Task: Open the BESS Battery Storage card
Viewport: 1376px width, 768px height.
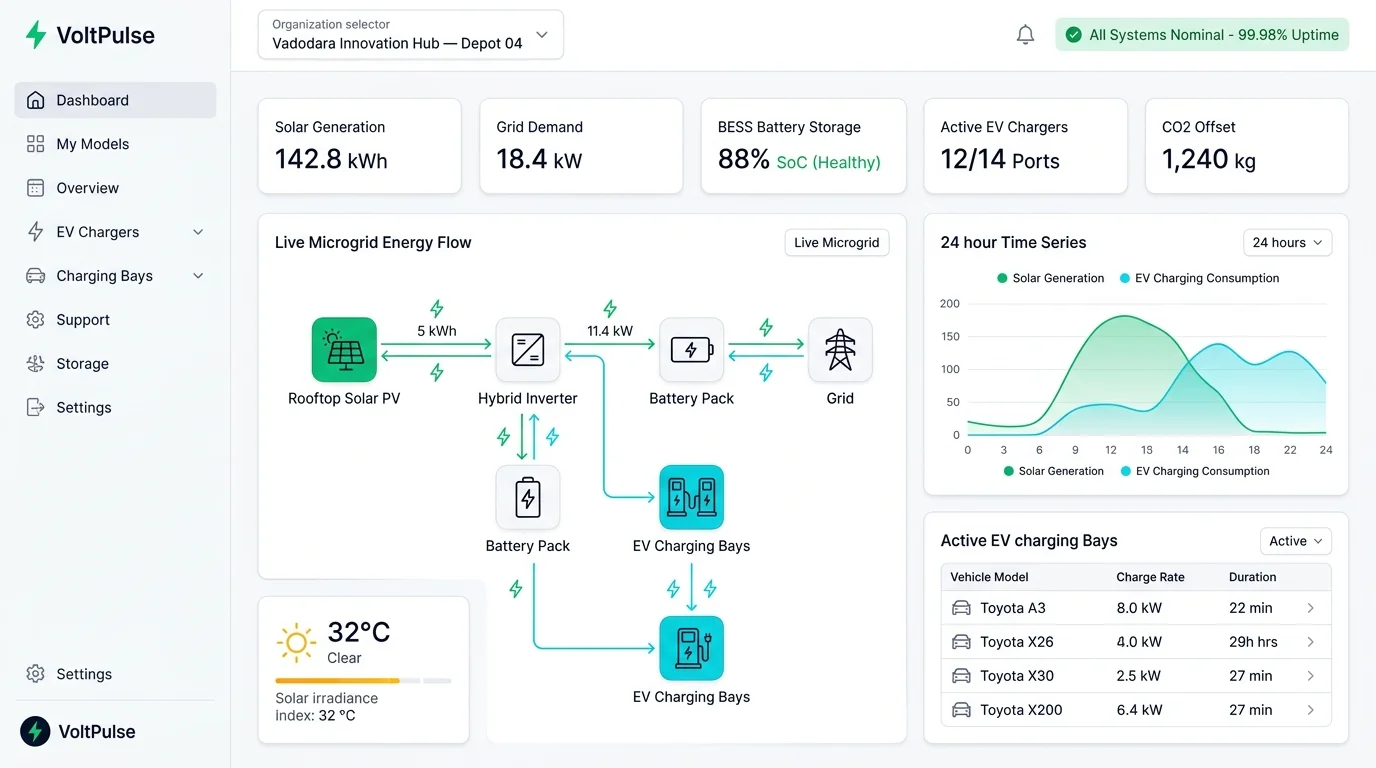Action: [x=804, y=146]
